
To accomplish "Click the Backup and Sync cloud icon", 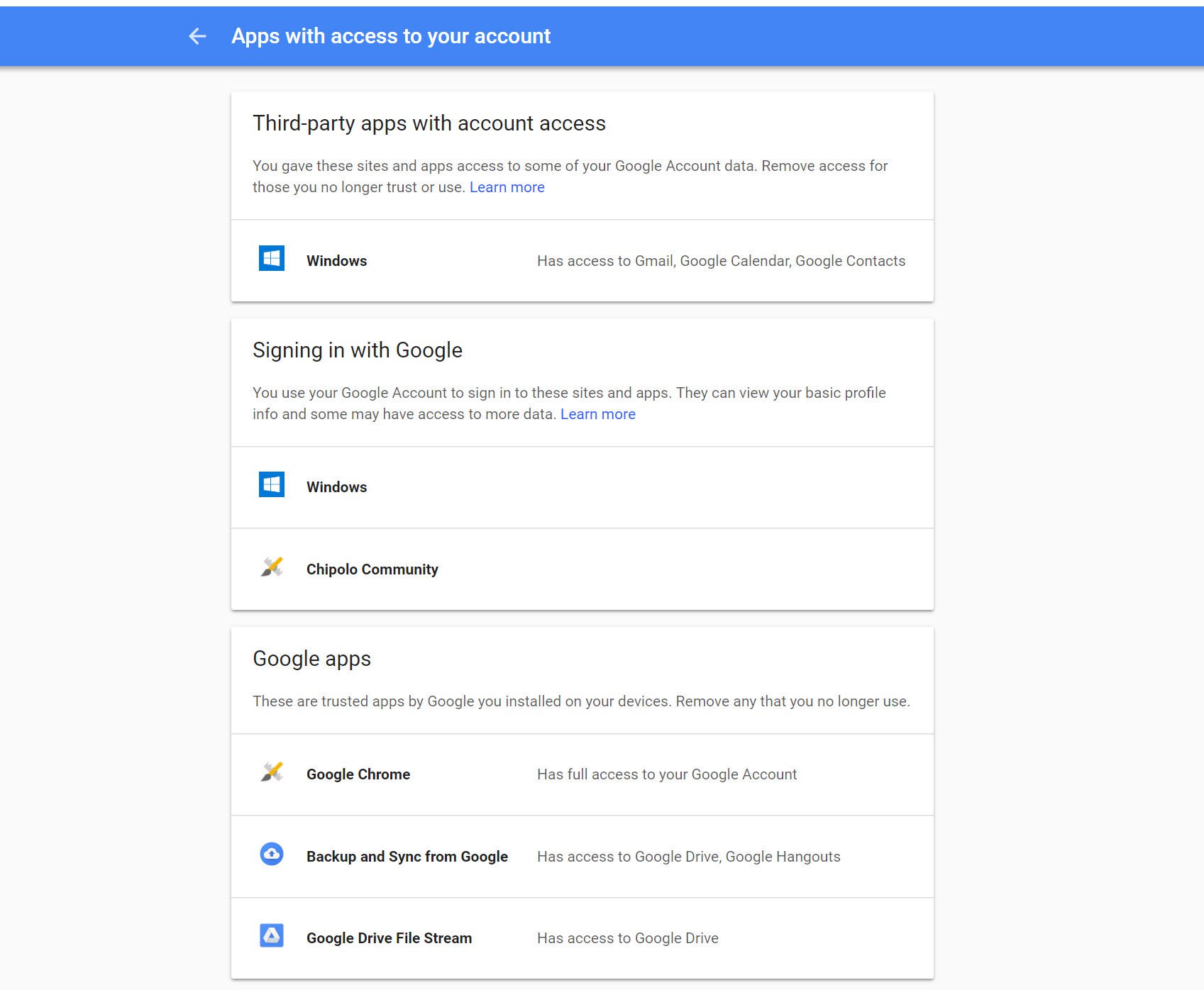I will 272,854.
